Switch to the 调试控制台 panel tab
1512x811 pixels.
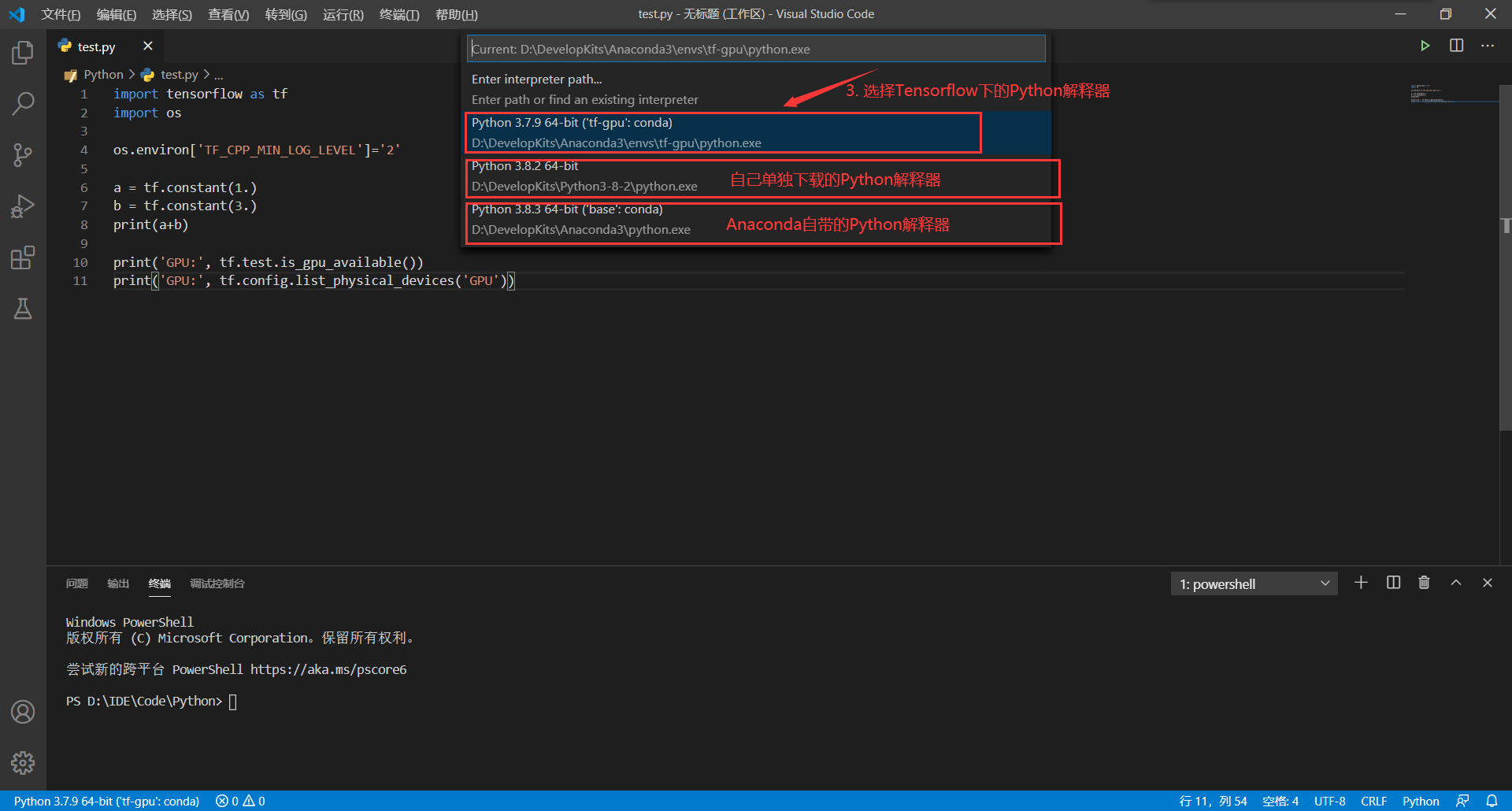[217, 583]
